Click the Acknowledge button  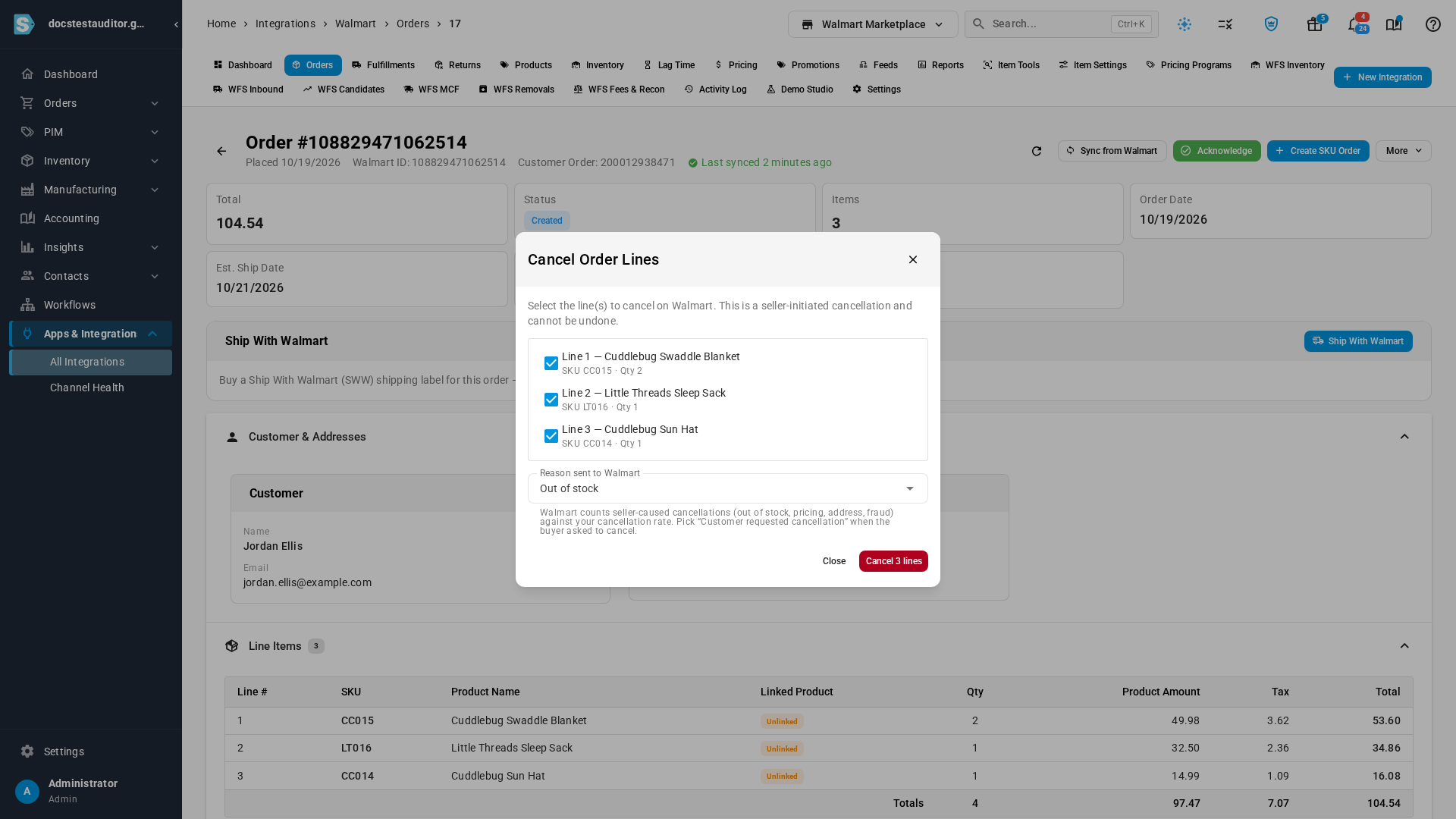pos(1216,151)
